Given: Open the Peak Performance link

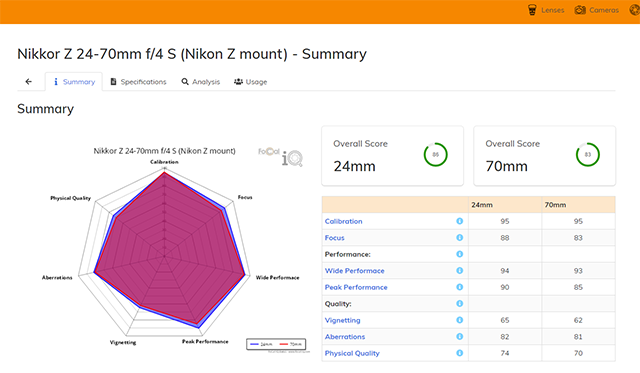Looking at the screenshot, I should coord(356,287).
